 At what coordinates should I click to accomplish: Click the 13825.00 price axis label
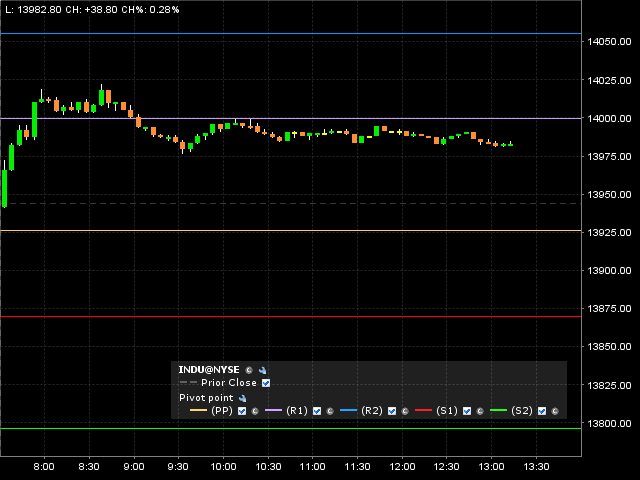pos(609,385)
